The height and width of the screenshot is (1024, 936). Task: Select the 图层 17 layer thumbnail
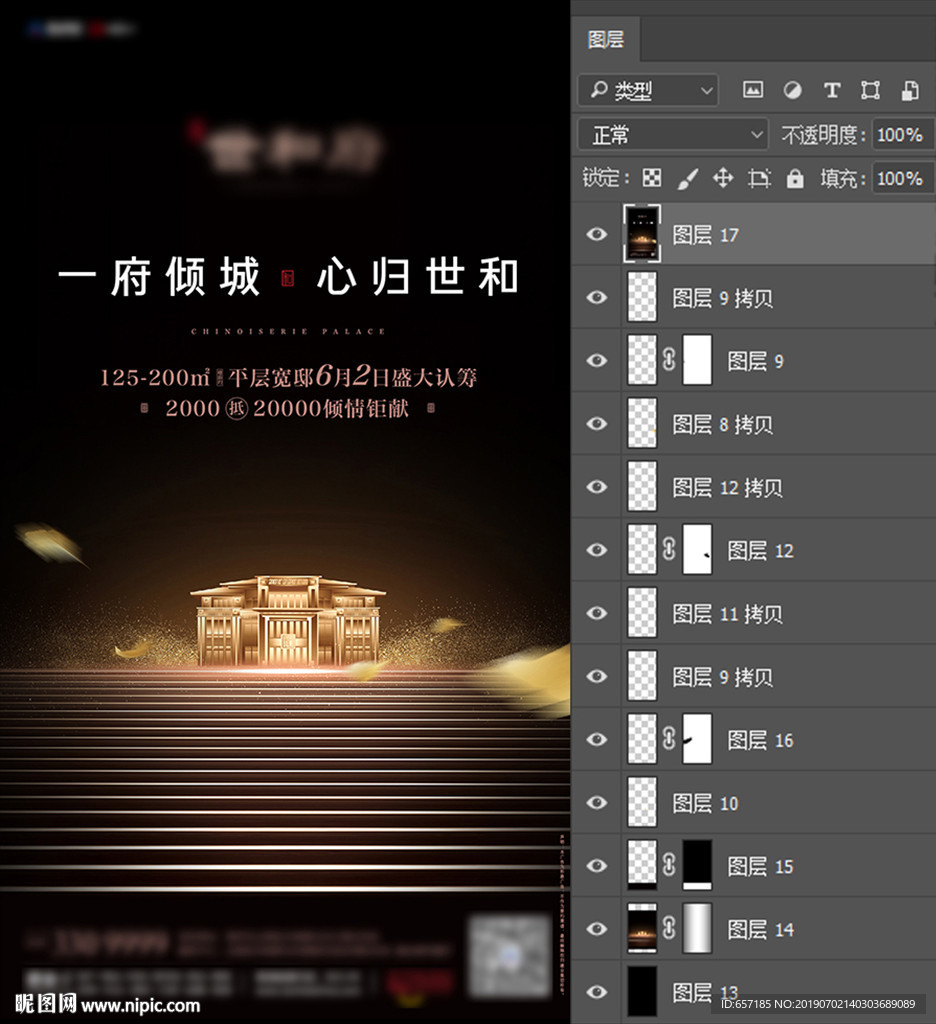click(642, 234)
